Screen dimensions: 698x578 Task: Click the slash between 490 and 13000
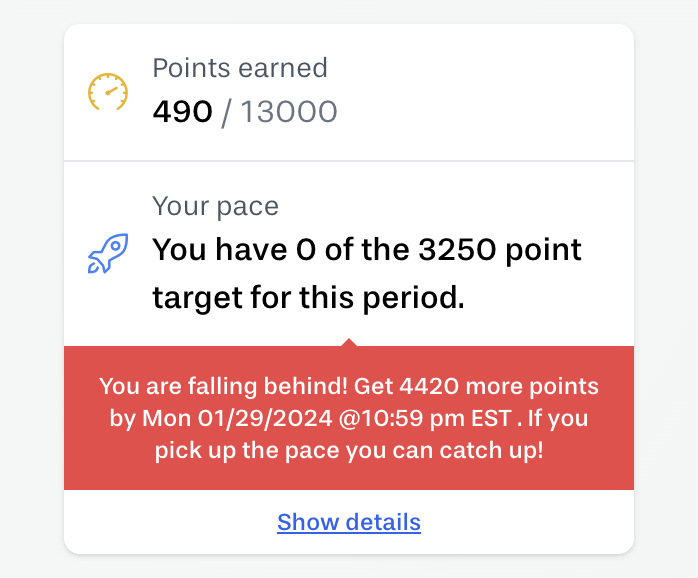(x=226, y=112)
